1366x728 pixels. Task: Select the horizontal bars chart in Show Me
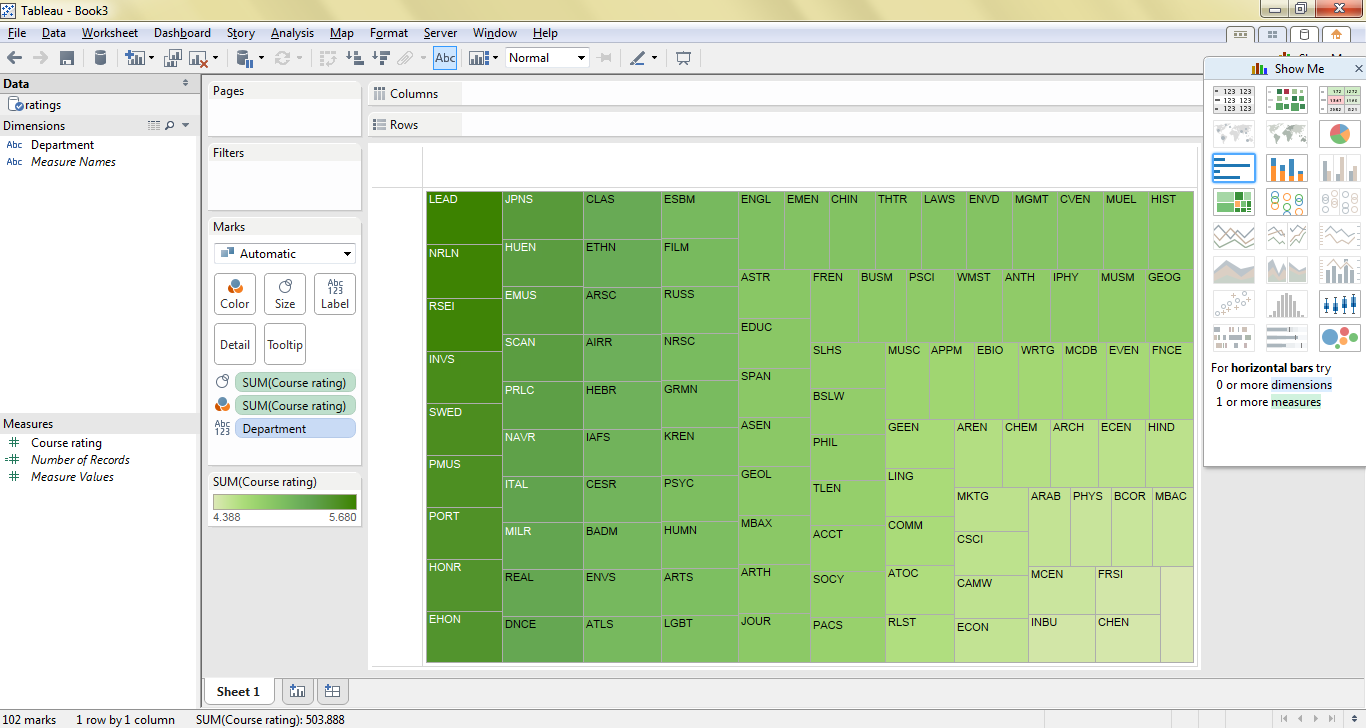click(x=1233, y=168)
